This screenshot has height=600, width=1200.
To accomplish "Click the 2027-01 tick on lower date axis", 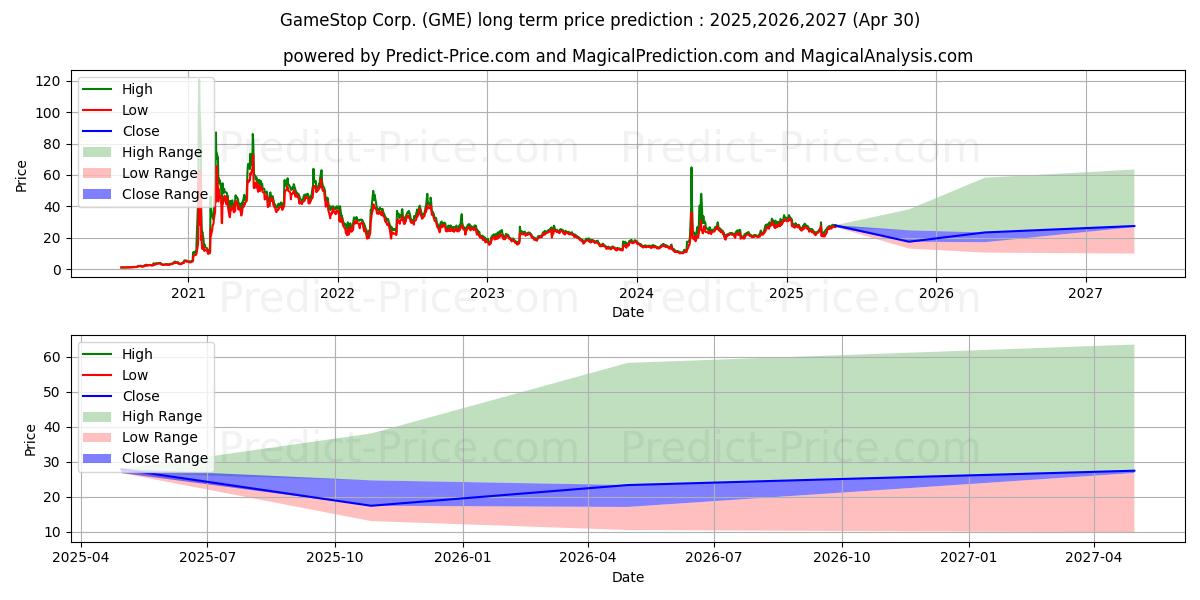I will 969,558.
